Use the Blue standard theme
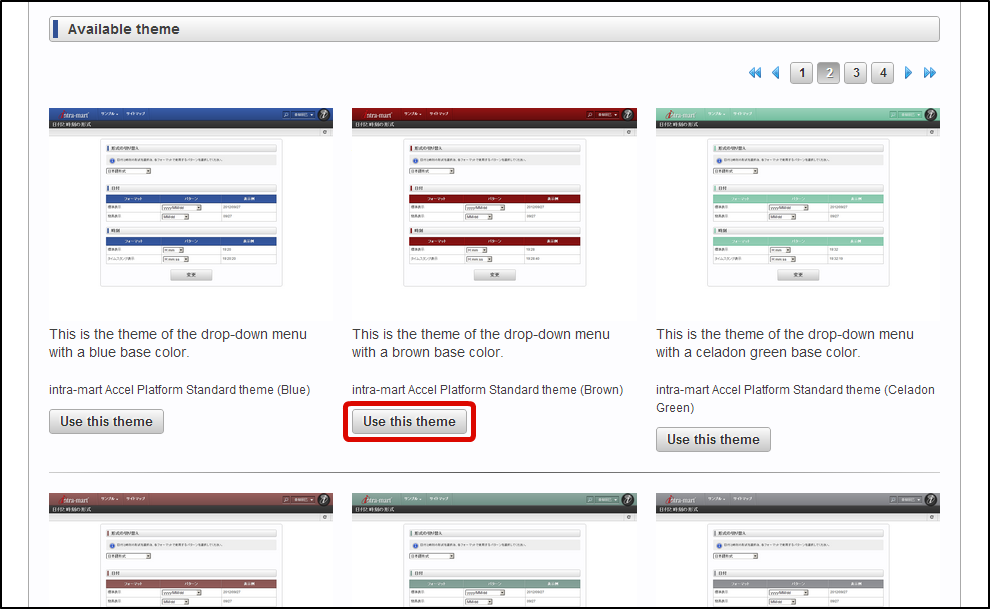Image resolution: width=990 pixels, height=609 pixels. pyautogui.click(x=106, y=422)
